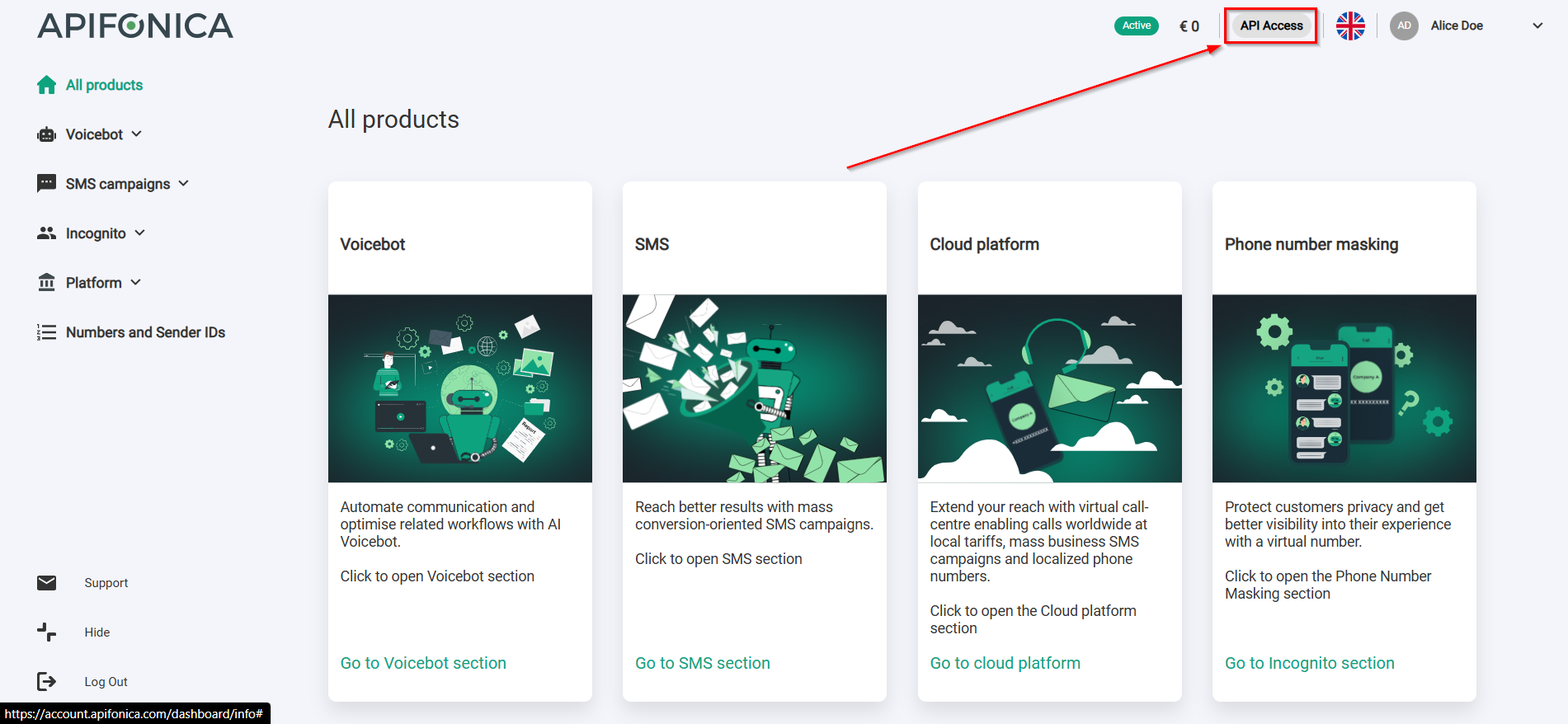Click the Incognito people icon in sidebar

46,233
